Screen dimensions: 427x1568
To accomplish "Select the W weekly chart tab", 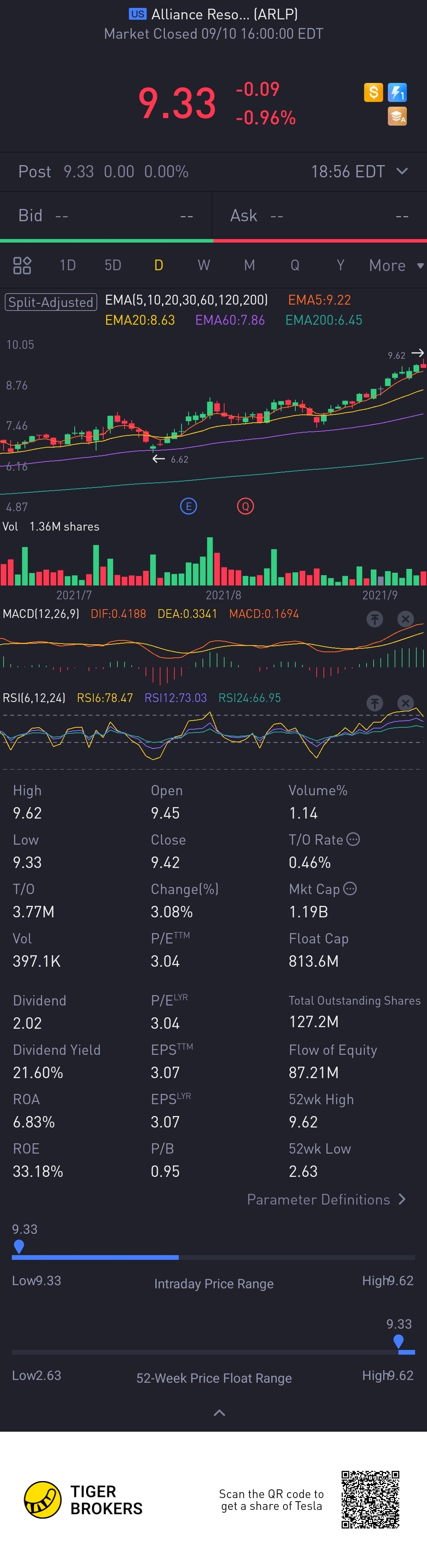I will point(204,265).
